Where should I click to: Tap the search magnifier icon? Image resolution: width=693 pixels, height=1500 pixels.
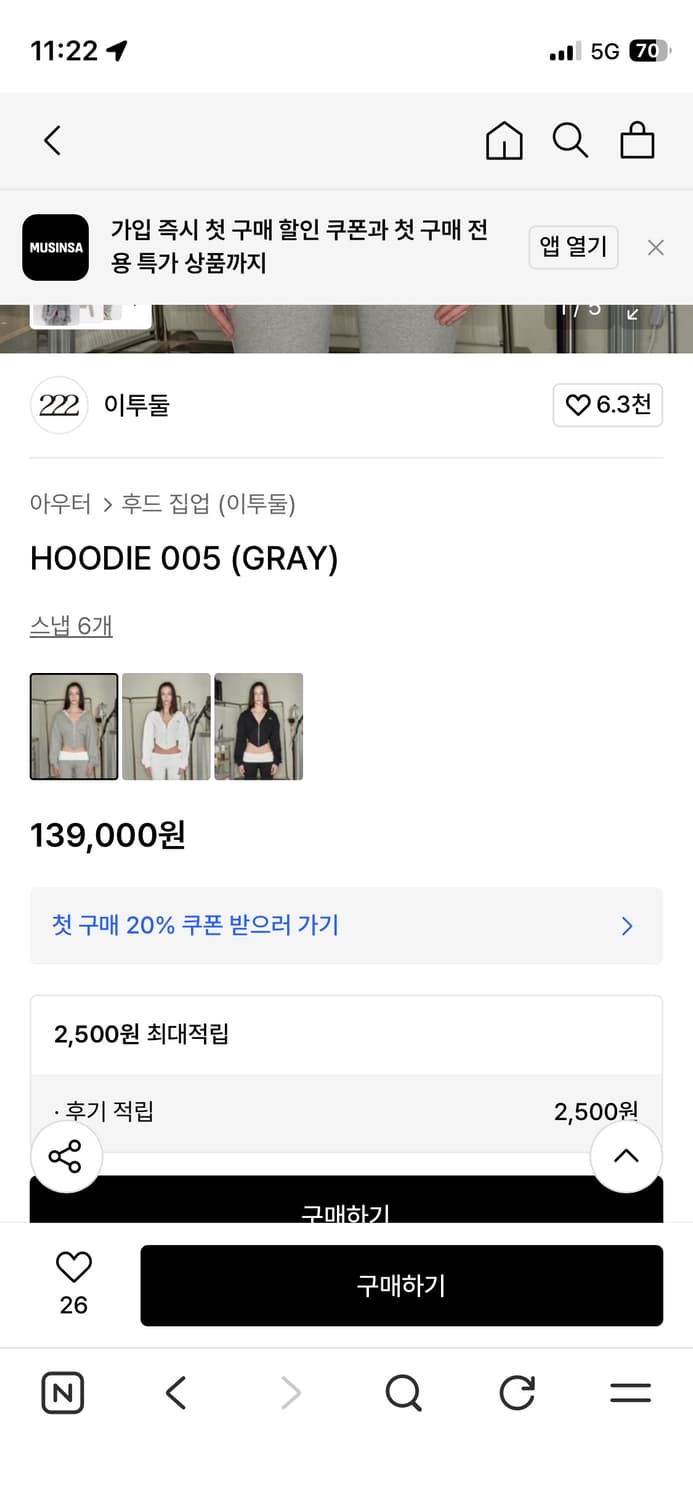pos(571,141)
